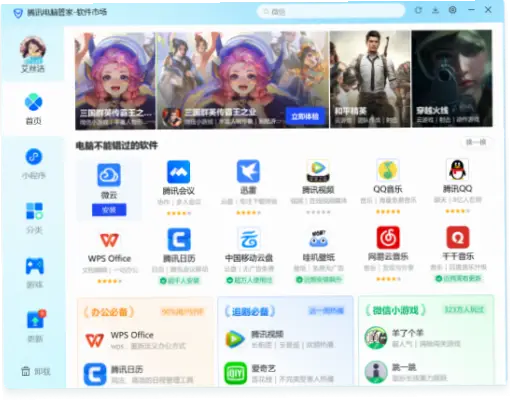Viewport: 510px width, 400px height.
Task: Click the 哇叽壁纸 app icon
Action: tap(318, 238)
